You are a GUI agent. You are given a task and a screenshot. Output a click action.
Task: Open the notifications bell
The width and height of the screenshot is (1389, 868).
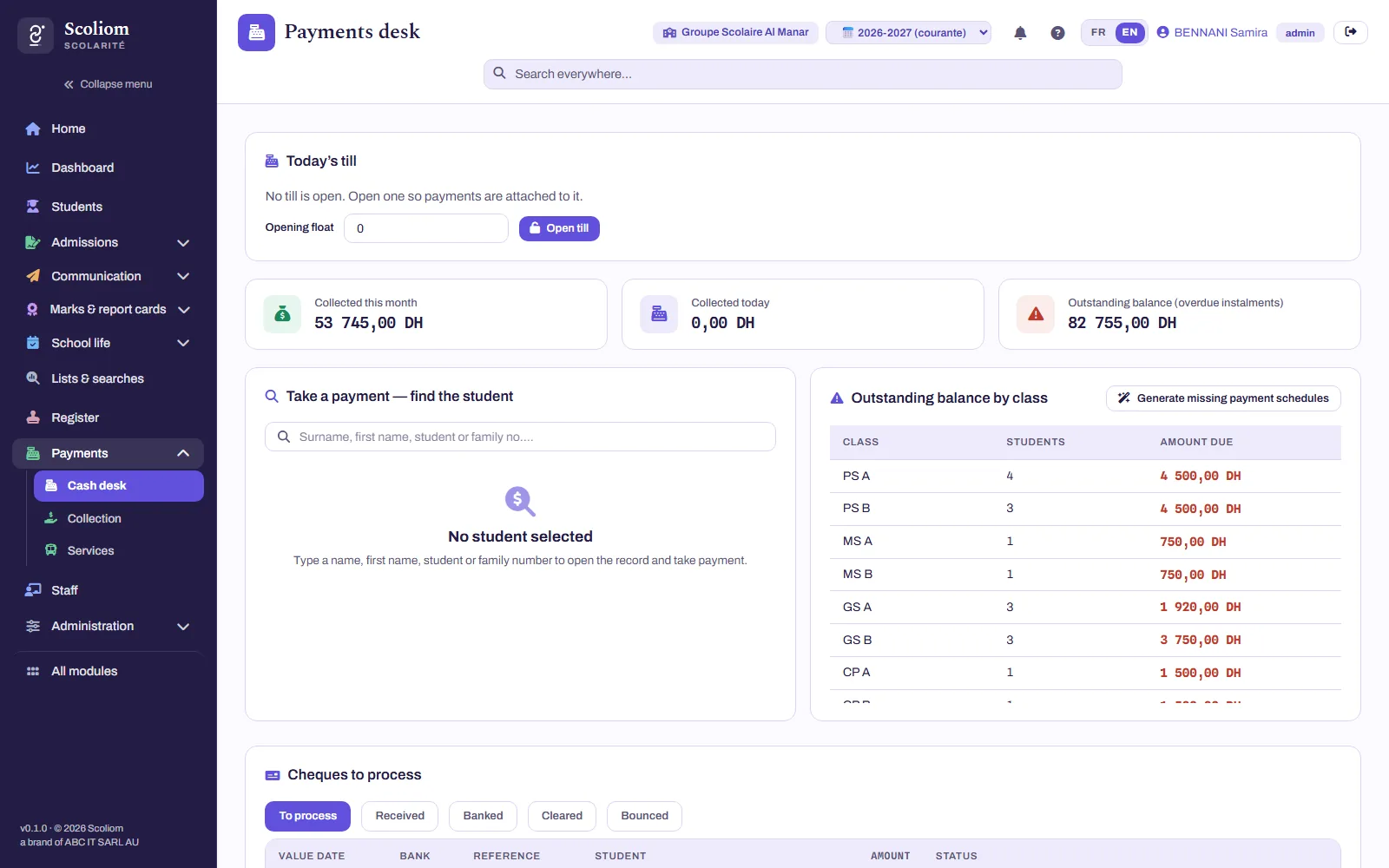(1020, 33)
